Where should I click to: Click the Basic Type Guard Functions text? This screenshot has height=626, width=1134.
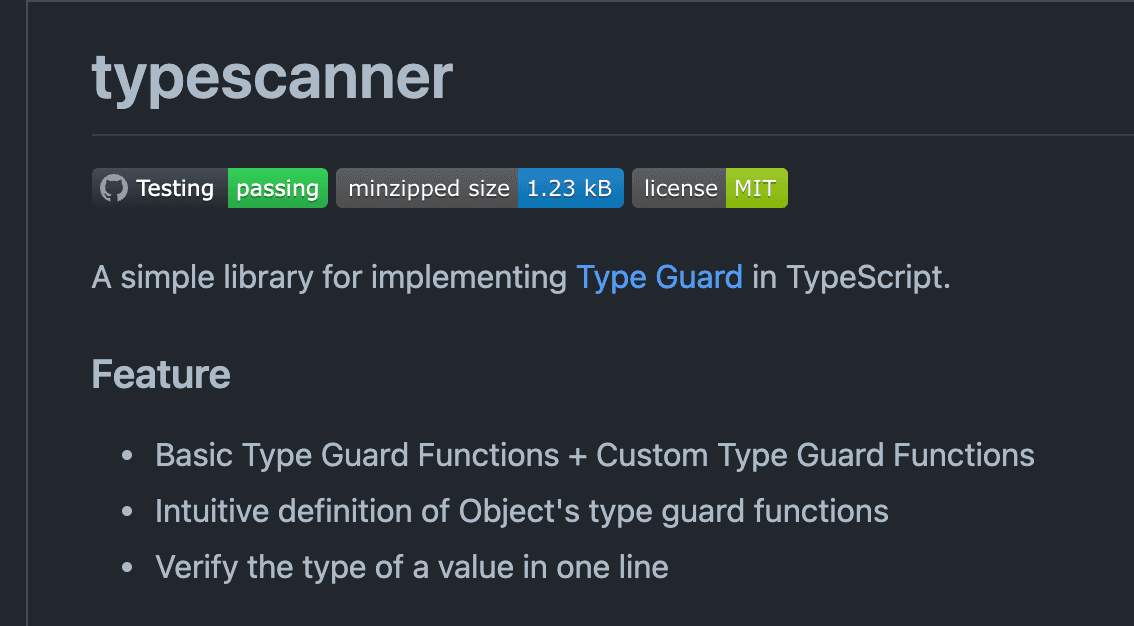pyautogui.click(x=357, y=455)
